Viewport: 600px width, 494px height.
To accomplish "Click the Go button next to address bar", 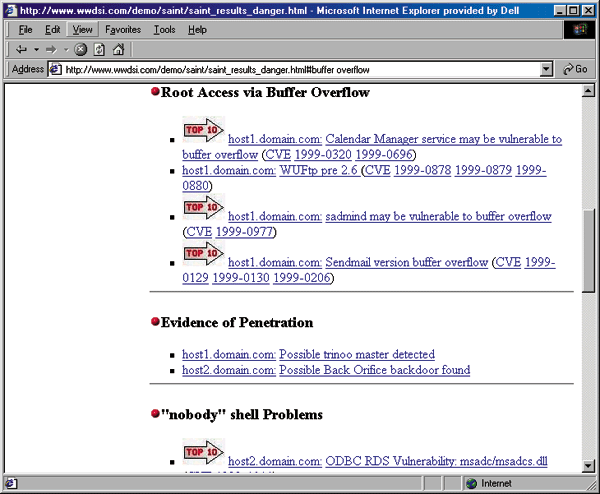I will pyautogui.click(x=575, y=70).
